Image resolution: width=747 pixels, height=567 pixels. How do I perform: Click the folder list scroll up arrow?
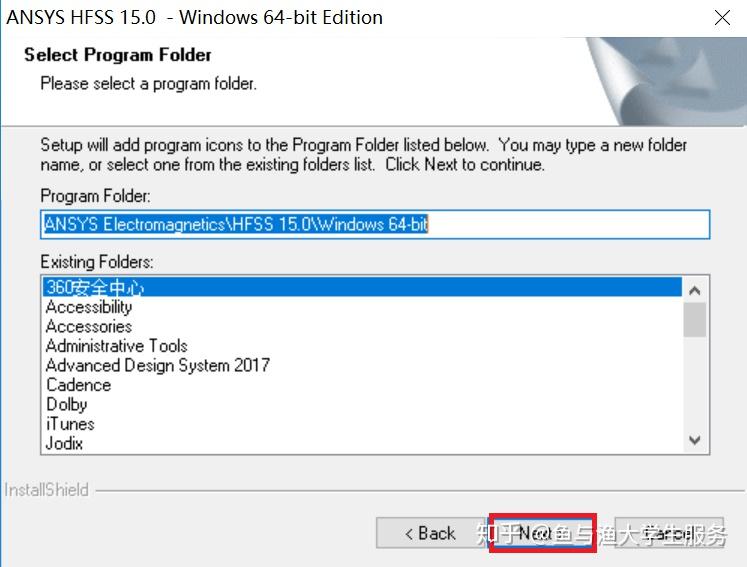(x=695, y=290)
